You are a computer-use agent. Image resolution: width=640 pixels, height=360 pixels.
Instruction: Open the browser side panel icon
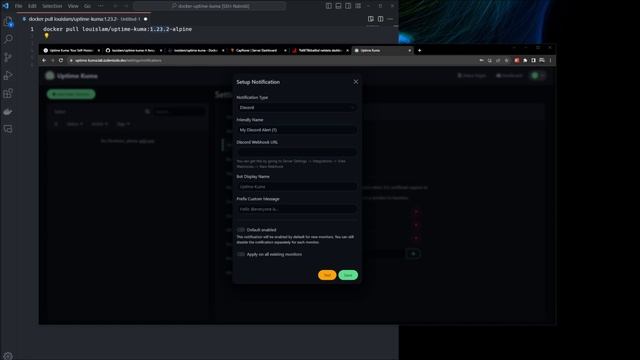tap(533, 60)
